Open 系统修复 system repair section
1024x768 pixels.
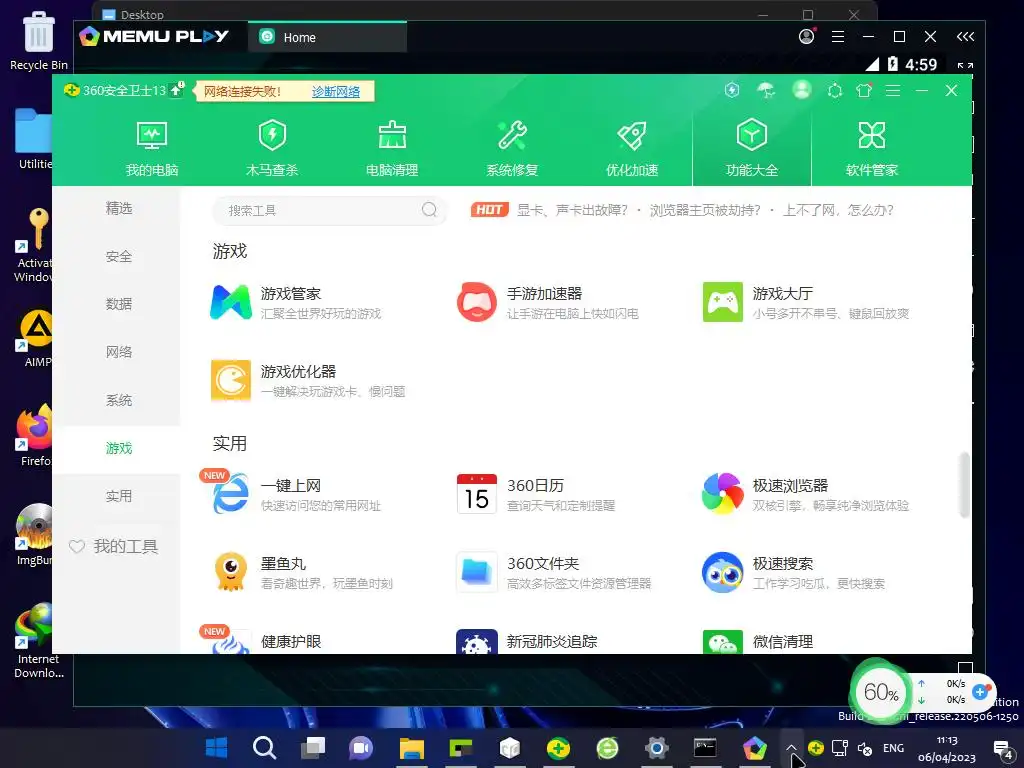pos(512,149)
